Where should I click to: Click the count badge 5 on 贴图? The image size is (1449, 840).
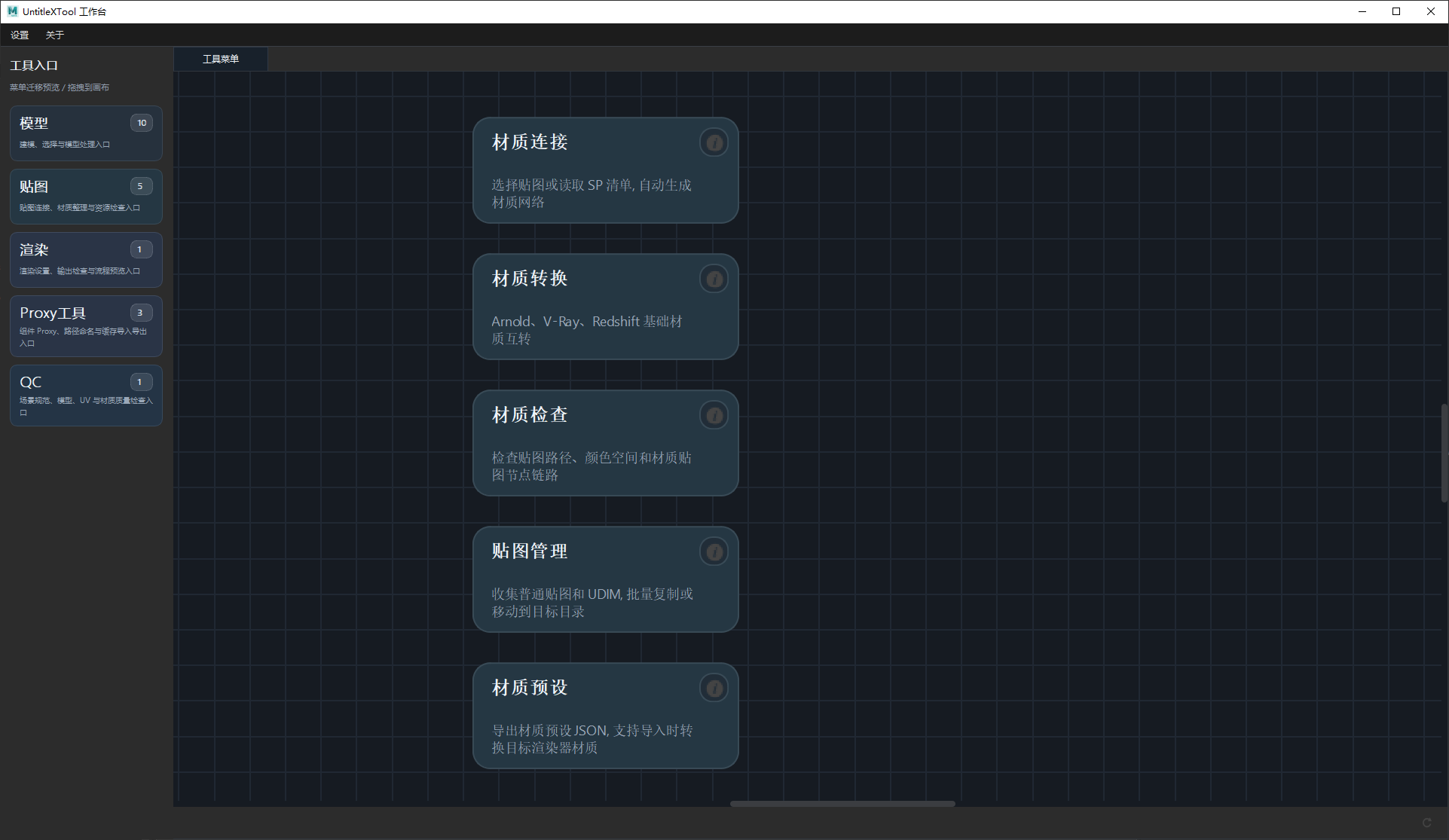tap(141, 186)
